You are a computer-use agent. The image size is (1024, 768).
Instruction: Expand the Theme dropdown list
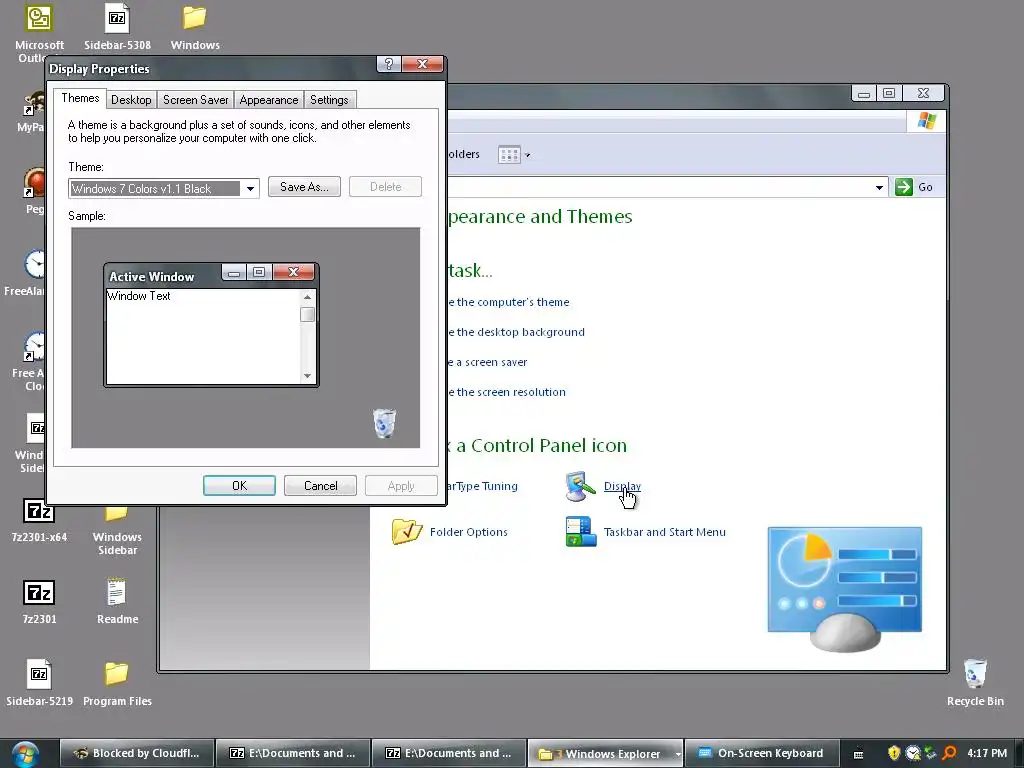click(x=250, y=189)
